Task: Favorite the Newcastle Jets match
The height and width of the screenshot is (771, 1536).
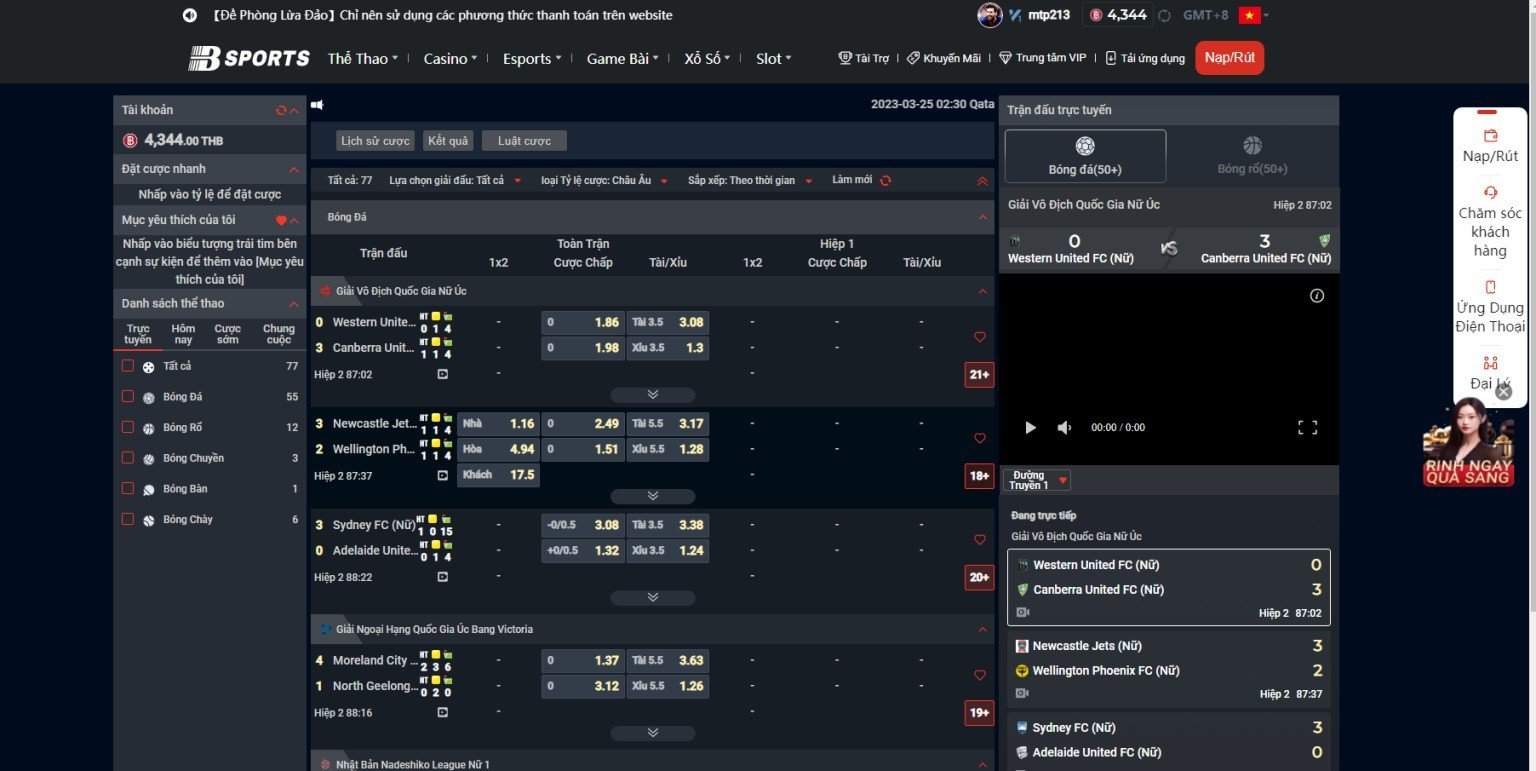Action: (980, 438)
